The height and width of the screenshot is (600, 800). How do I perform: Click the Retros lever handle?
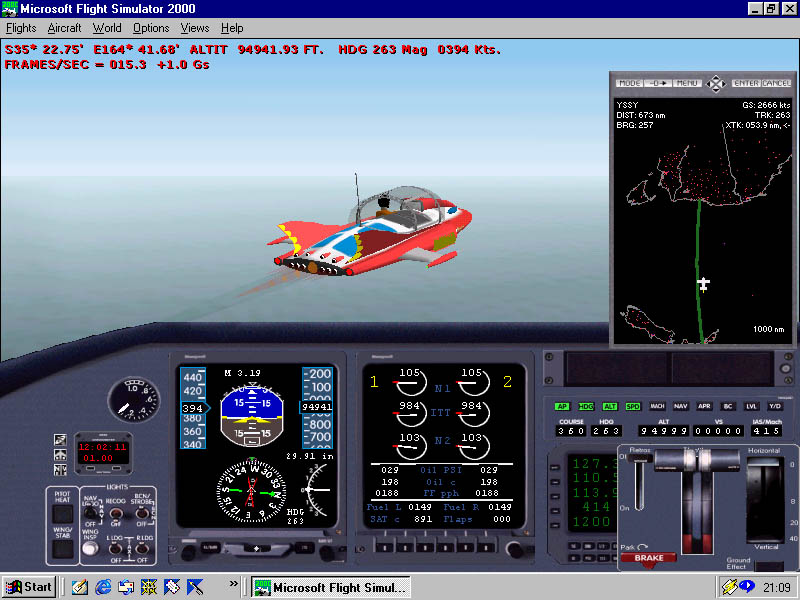pos(639,458)
